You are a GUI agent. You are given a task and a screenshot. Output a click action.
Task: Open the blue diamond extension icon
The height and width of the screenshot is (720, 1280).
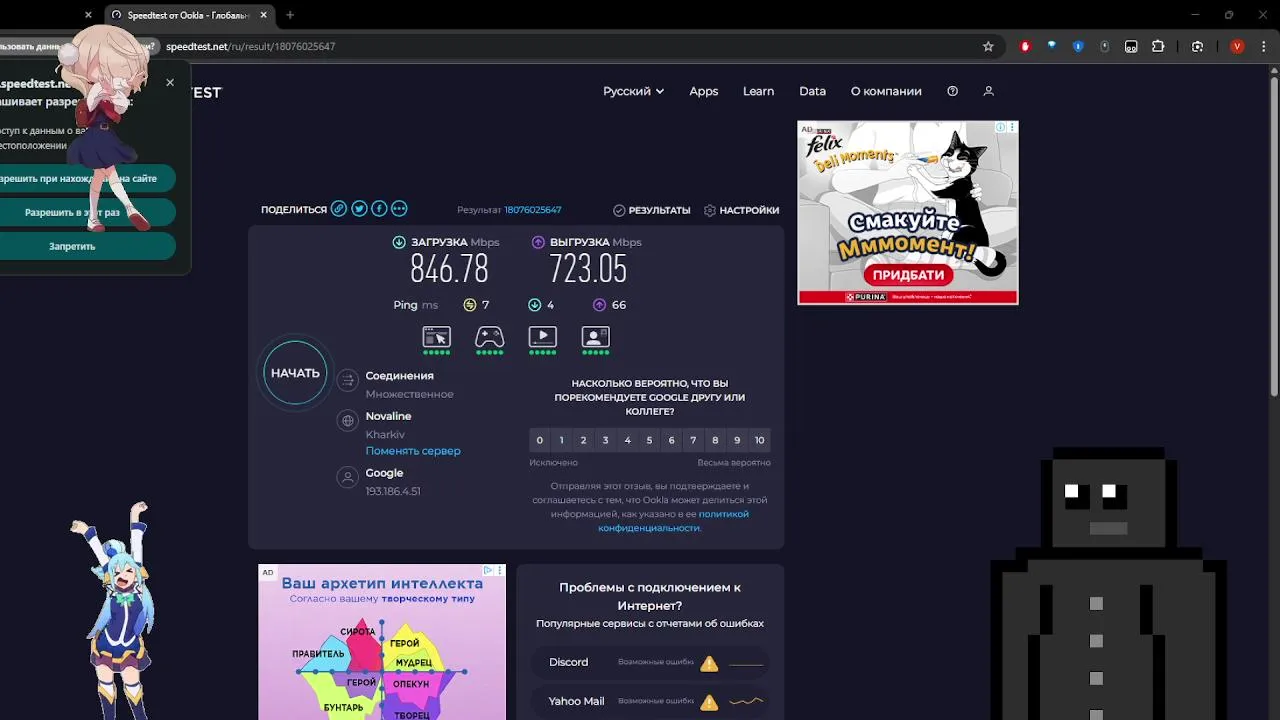pos(1051,46)
